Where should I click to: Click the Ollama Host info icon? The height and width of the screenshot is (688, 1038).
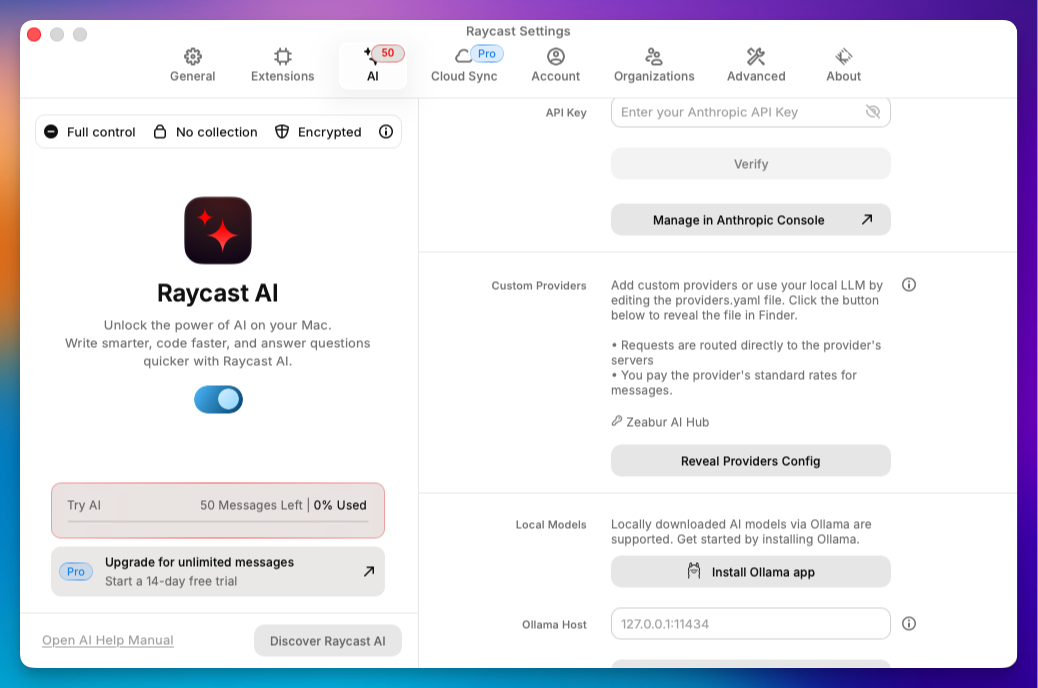[909, 624]
